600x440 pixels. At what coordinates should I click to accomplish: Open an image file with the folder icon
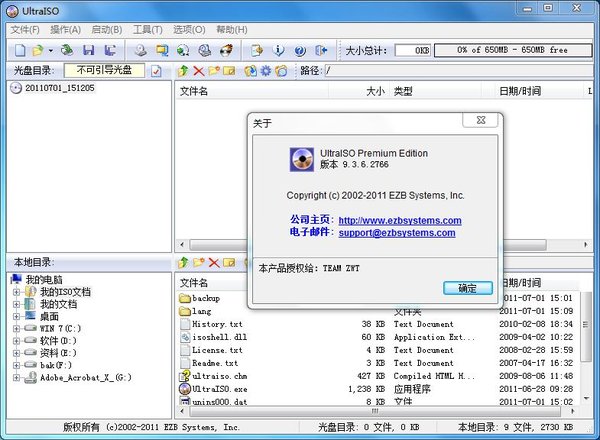(38, 50)
